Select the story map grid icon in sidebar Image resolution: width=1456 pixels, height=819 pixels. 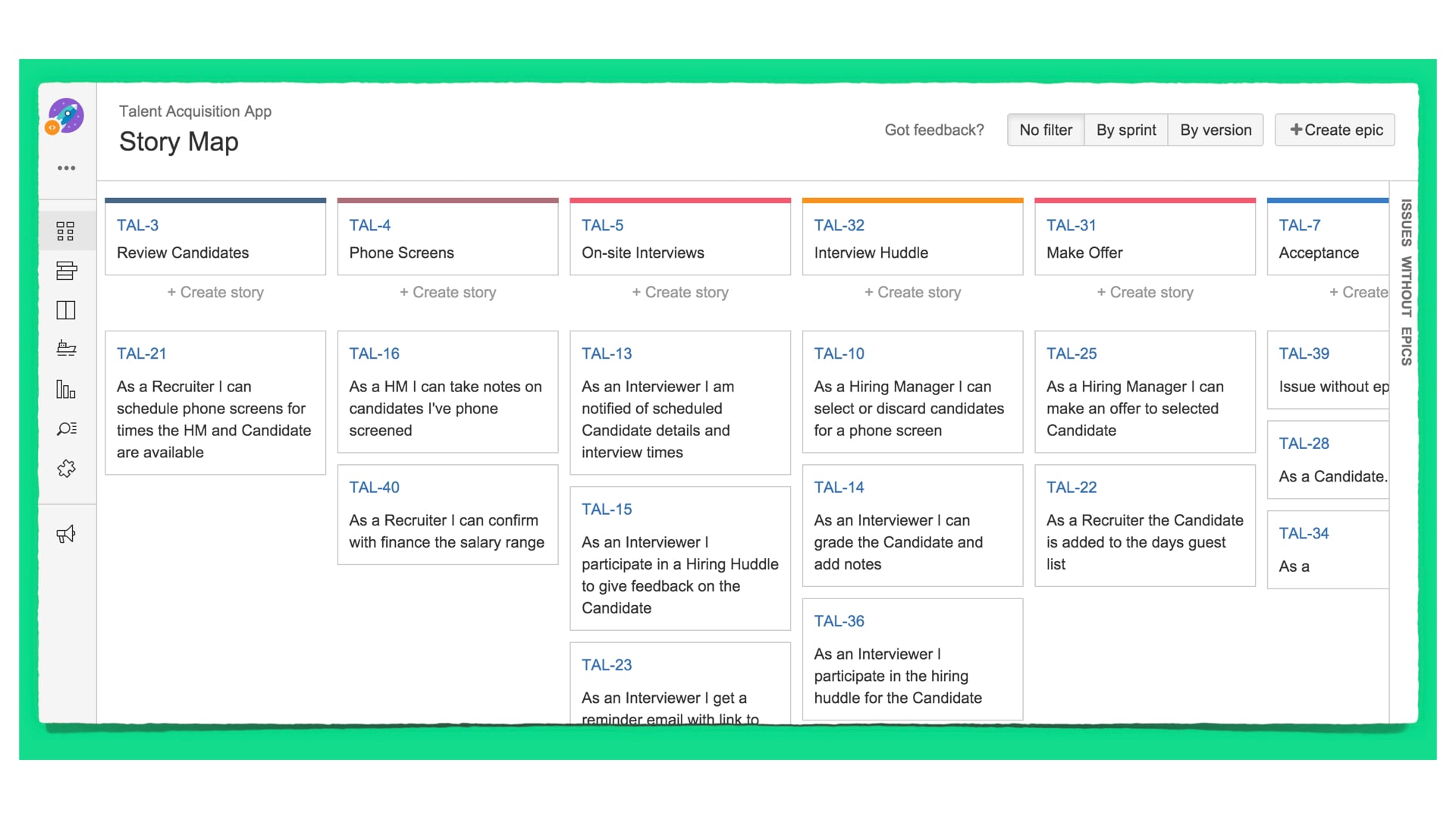point(66,231)
